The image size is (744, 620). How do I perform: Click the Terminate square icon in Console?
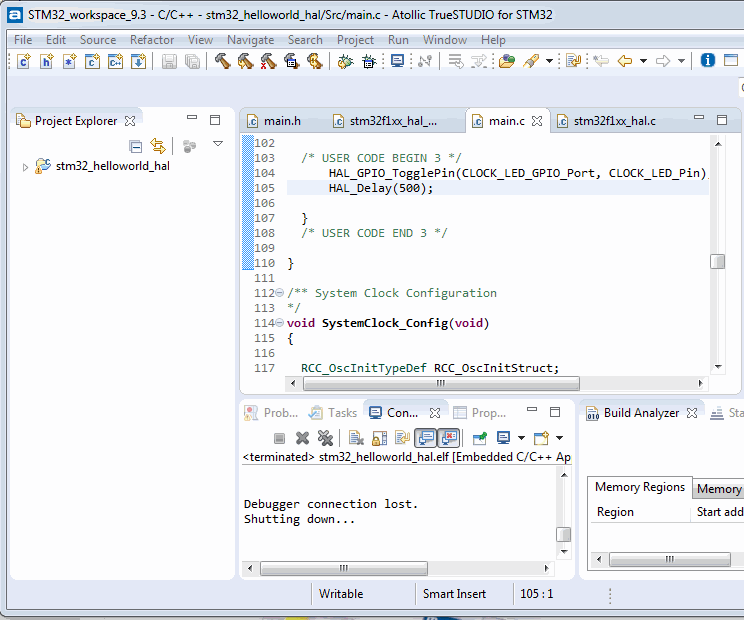279,438
